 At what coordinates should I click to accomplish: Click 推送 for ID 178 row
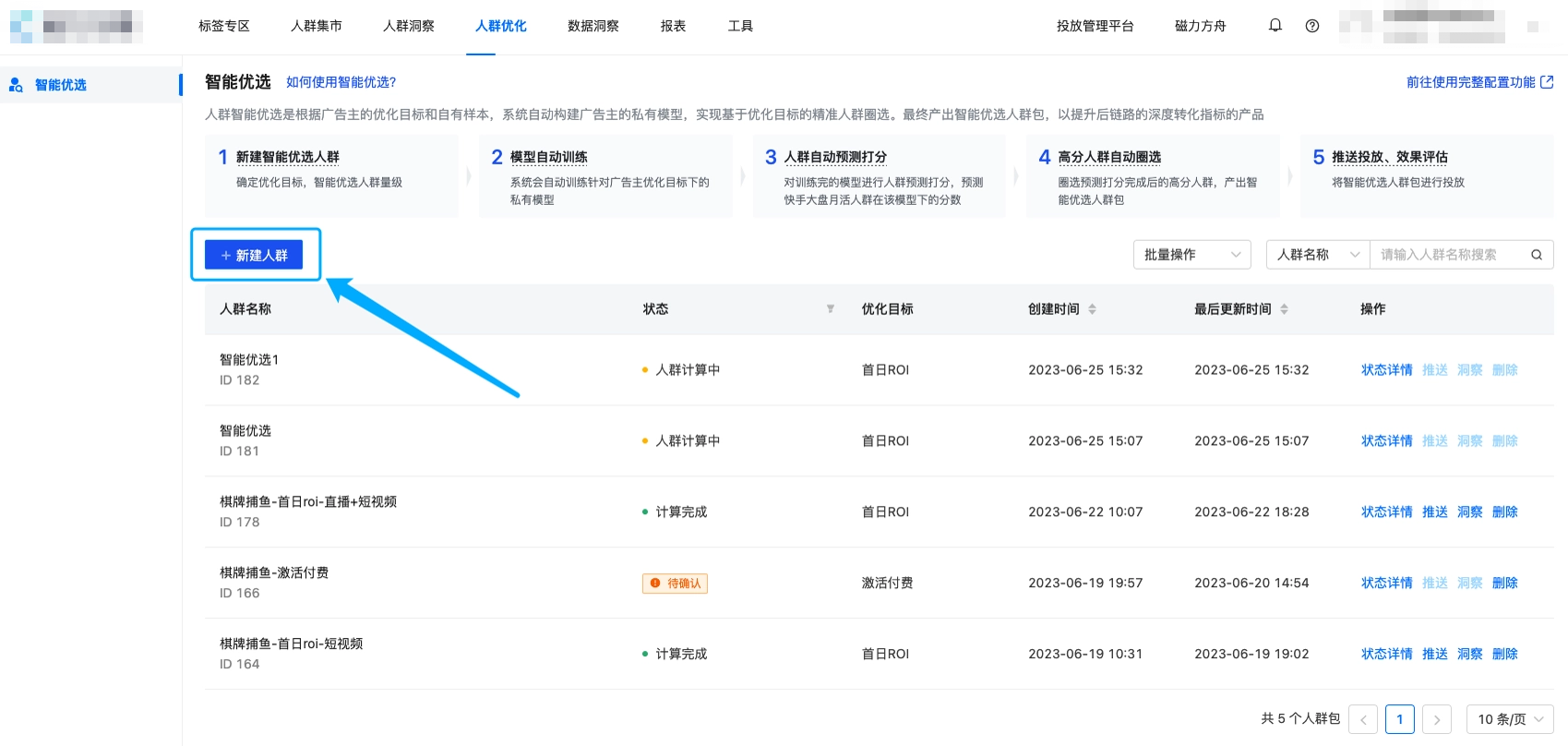1435,512
